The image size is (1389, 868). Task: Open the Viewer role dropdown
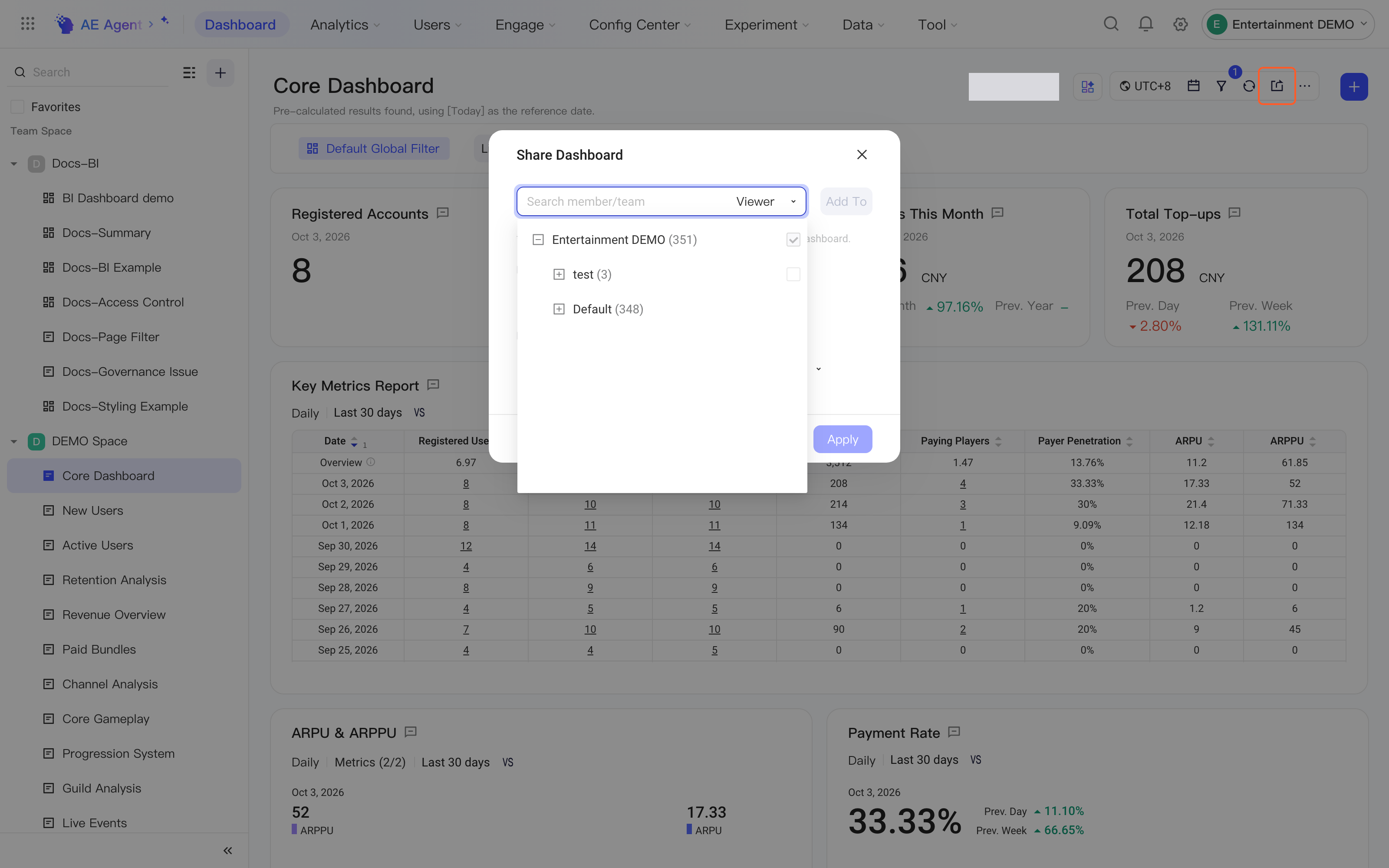[x=766, y=201]
